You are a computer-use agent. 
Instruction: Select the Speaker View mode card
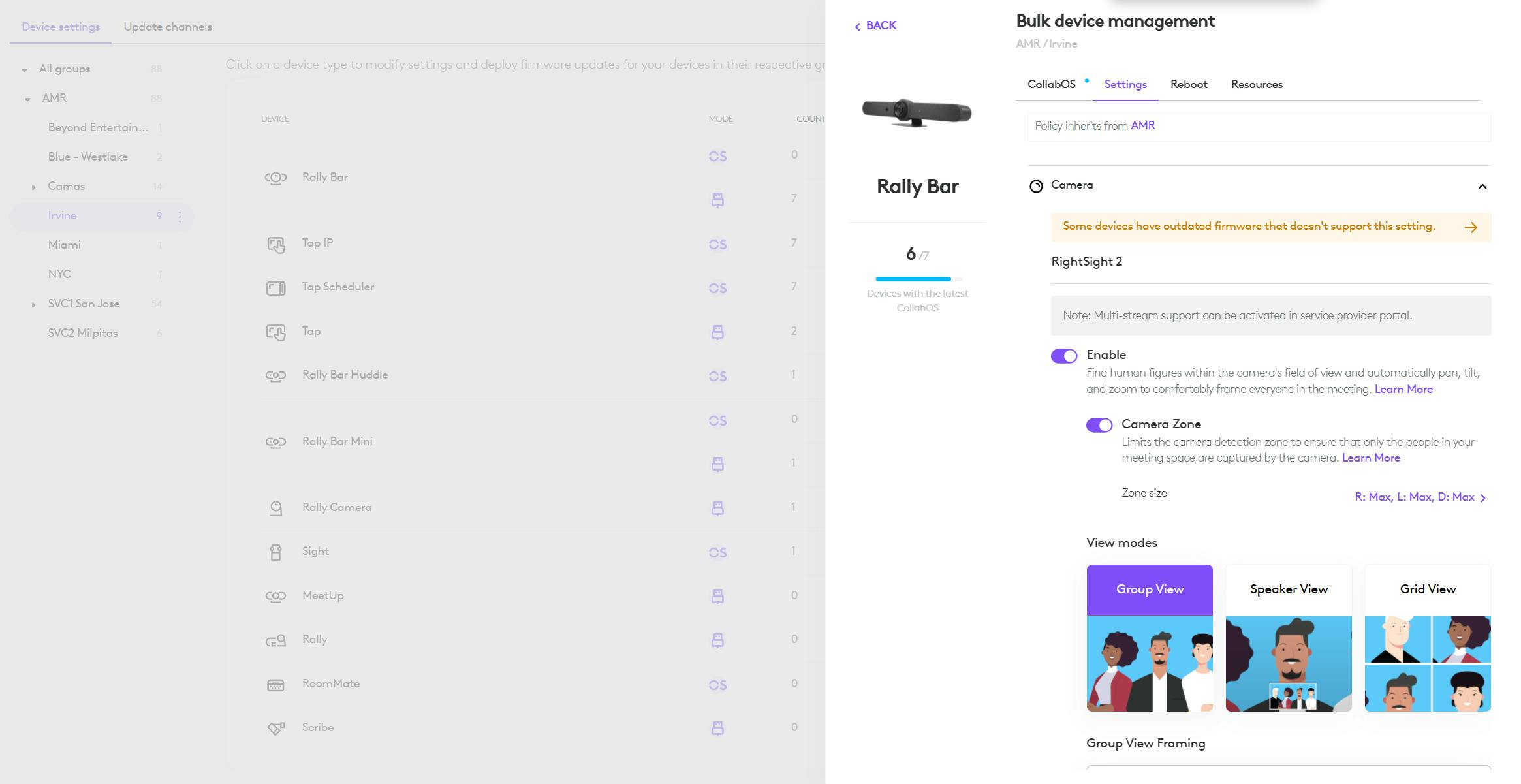coord(1288,637)
